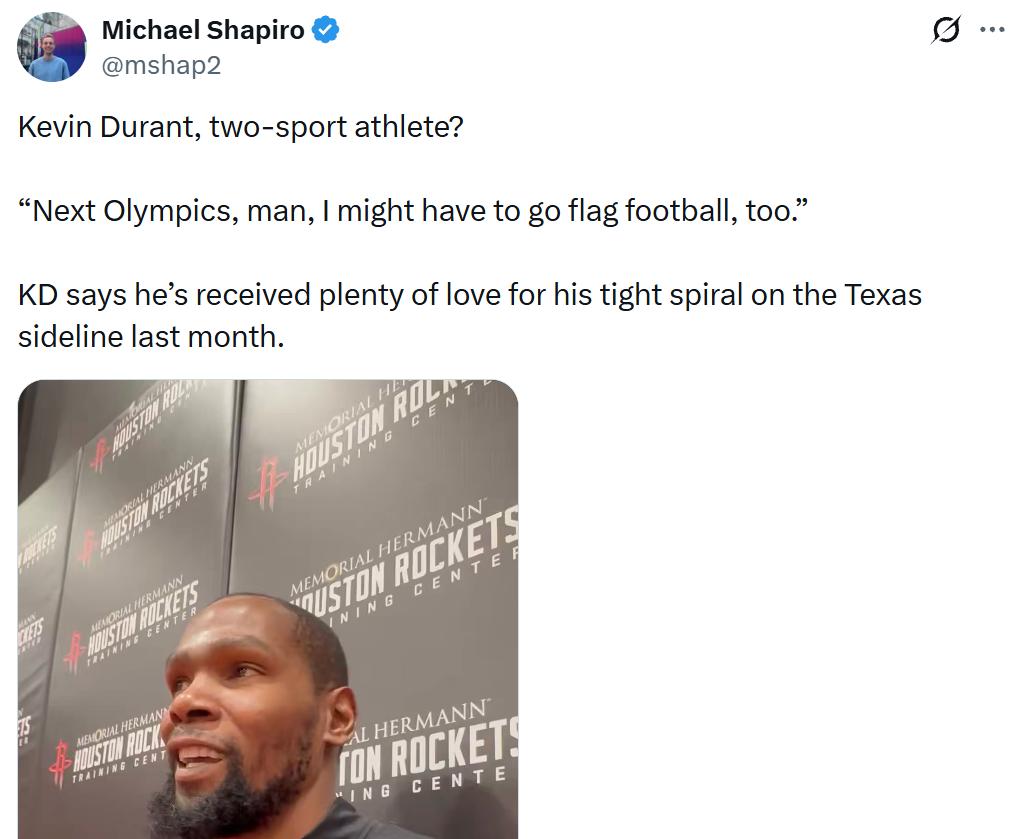The width and height of the screenshot is (1022, 839).
Task: Open the @mshap2 handle link
Action: click(161, 65)
